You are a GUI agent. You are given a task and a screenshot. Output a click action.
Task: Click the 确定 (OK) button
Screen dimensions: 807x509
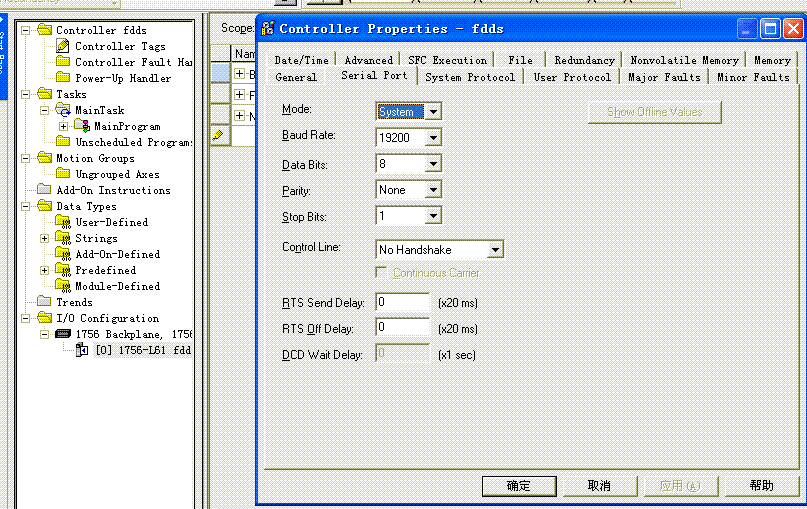[x=519, y=486]
